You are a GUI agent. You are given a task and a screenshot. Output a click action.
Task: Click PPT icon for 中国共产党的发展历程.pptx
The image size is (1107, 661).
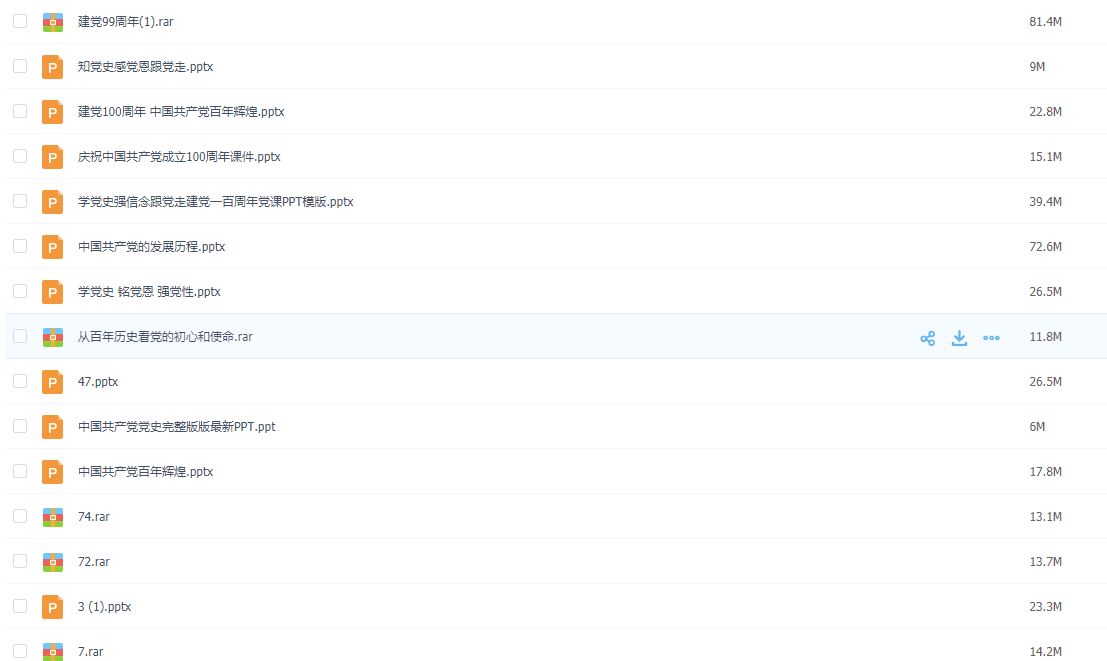(53, 247)
